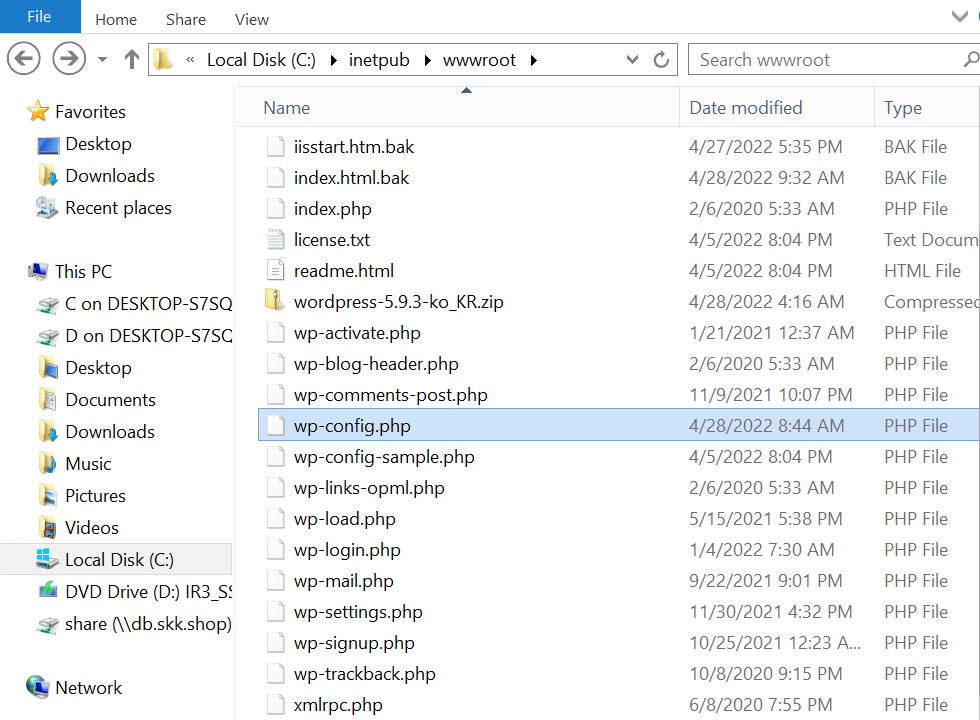Select the wordpress-5.9.3-ko_KR.zip archive icon

click(x=275, y=301)
